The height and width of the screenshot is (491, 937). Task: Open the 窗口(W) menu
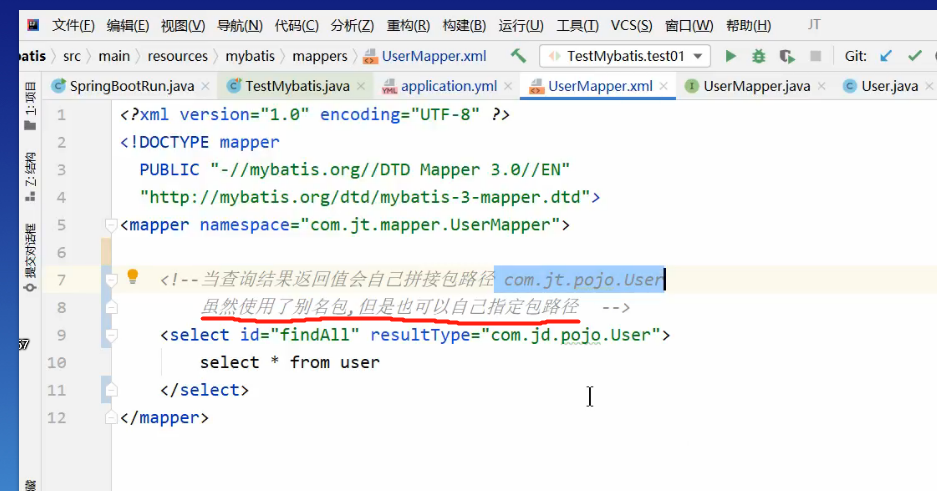click(689, 26)
